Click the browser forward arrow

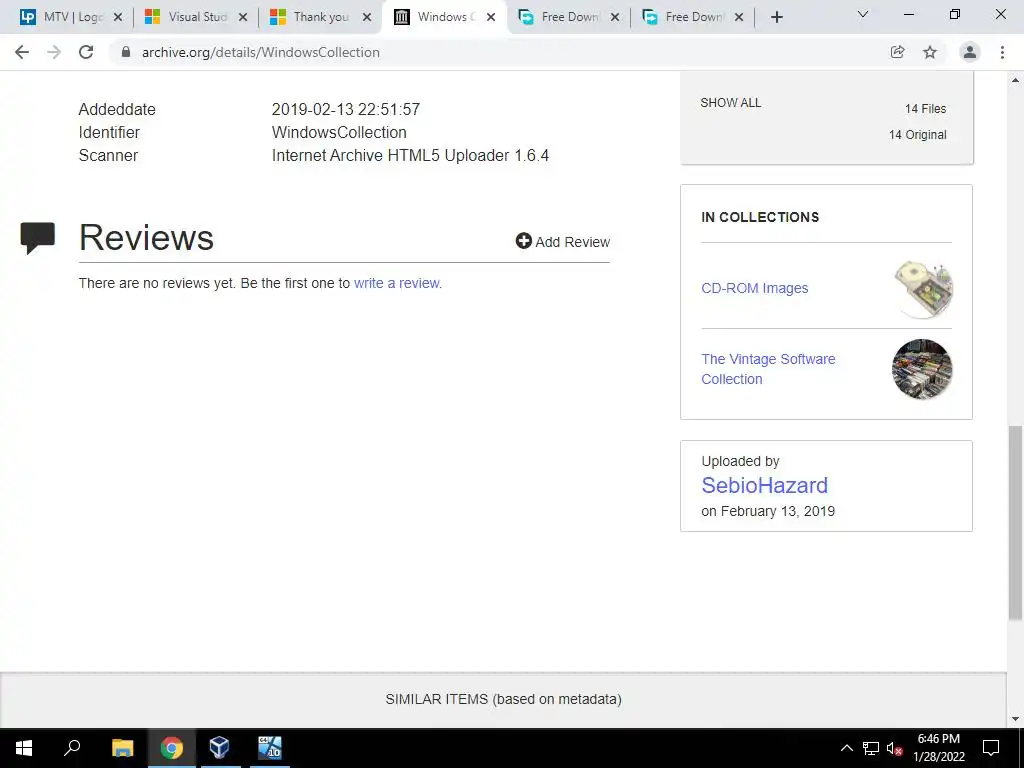[x=54, y=52]
